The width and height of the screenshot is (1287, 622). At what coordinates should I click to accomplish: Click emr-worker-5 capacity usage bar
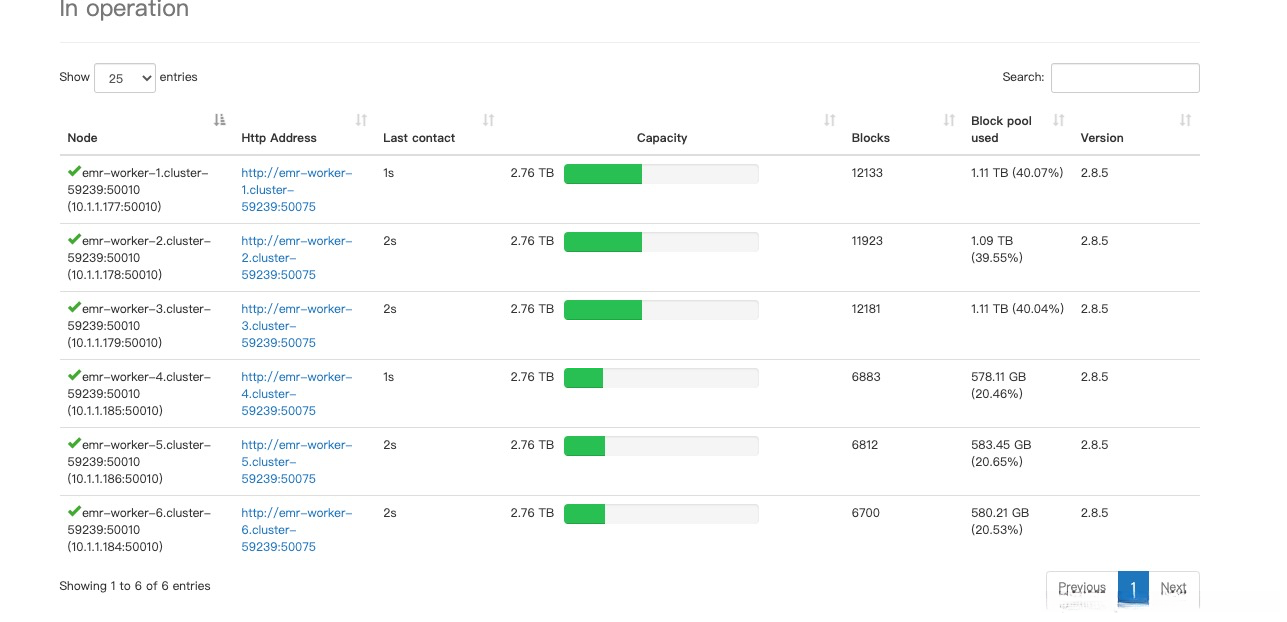click(x=661, y=446)
